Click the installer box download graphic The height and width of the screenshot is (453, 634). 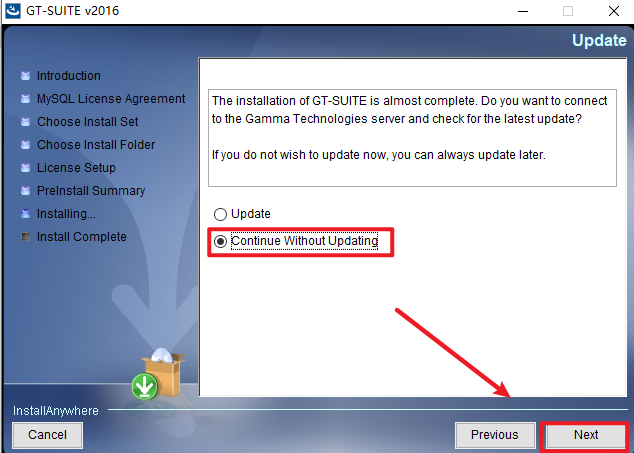click(x=158, y=374)
